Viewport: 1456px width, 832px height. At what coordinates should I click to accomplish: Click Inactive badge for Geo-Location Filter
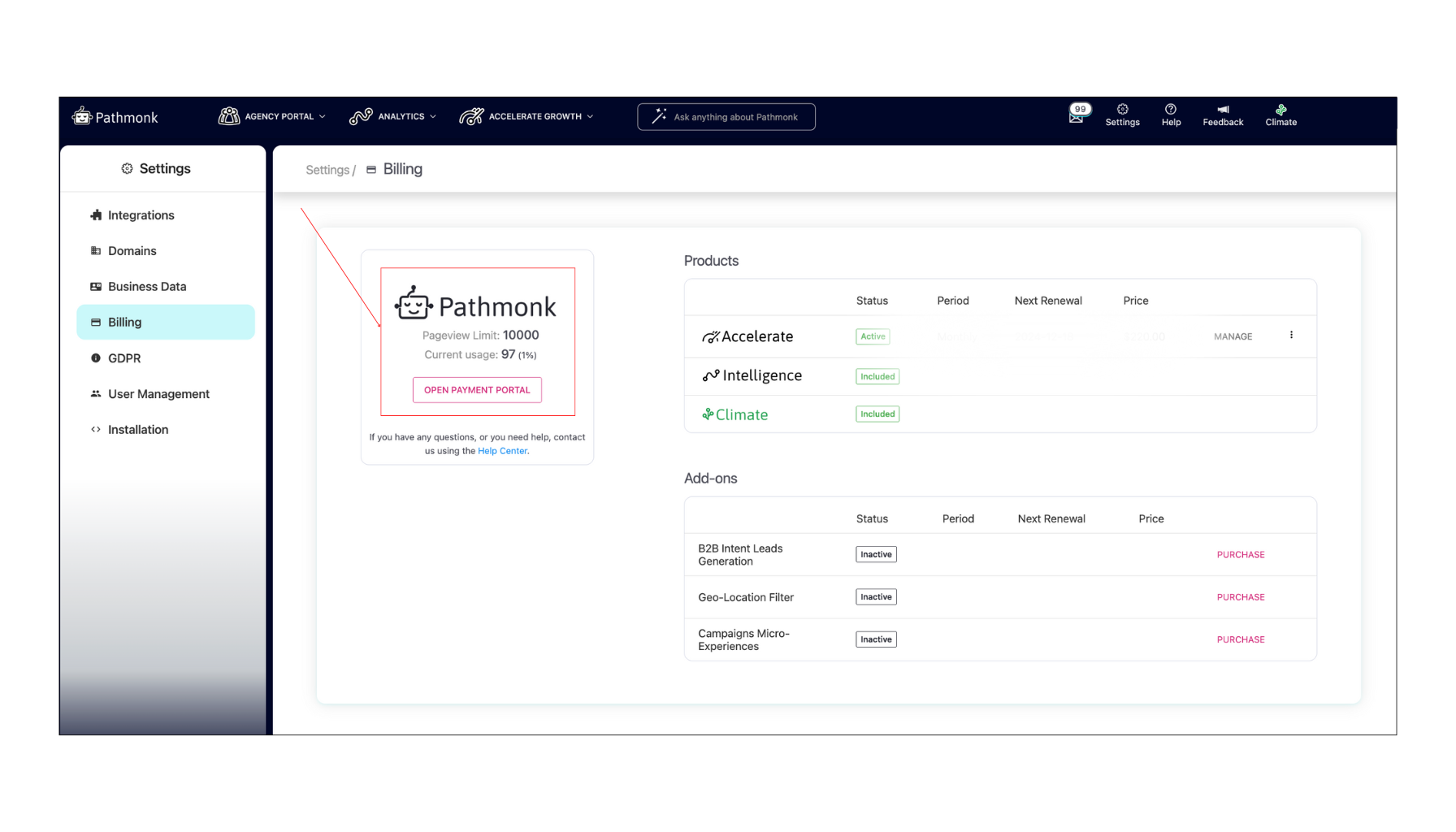tap(876, 596)
